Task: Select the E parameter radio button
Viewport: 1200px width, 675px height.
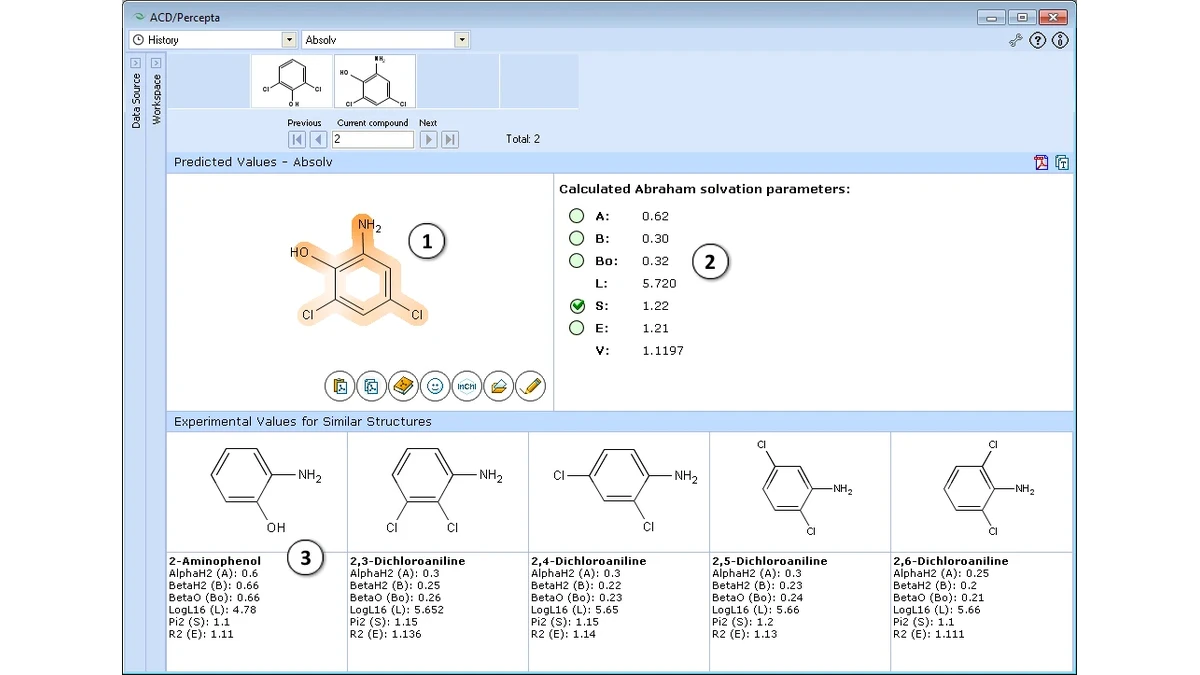Action: tap(577, 328)
